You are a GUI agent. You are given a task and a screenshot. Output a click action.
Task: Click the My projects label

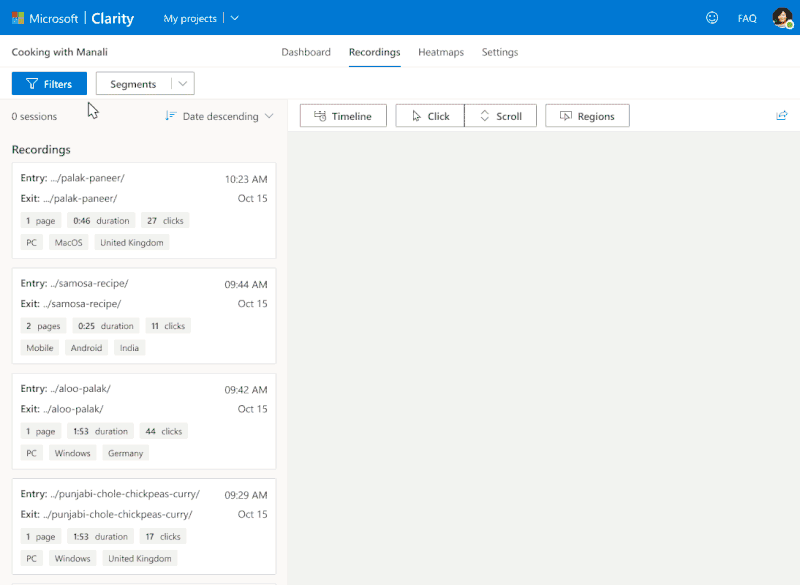(x=190, y=18)
